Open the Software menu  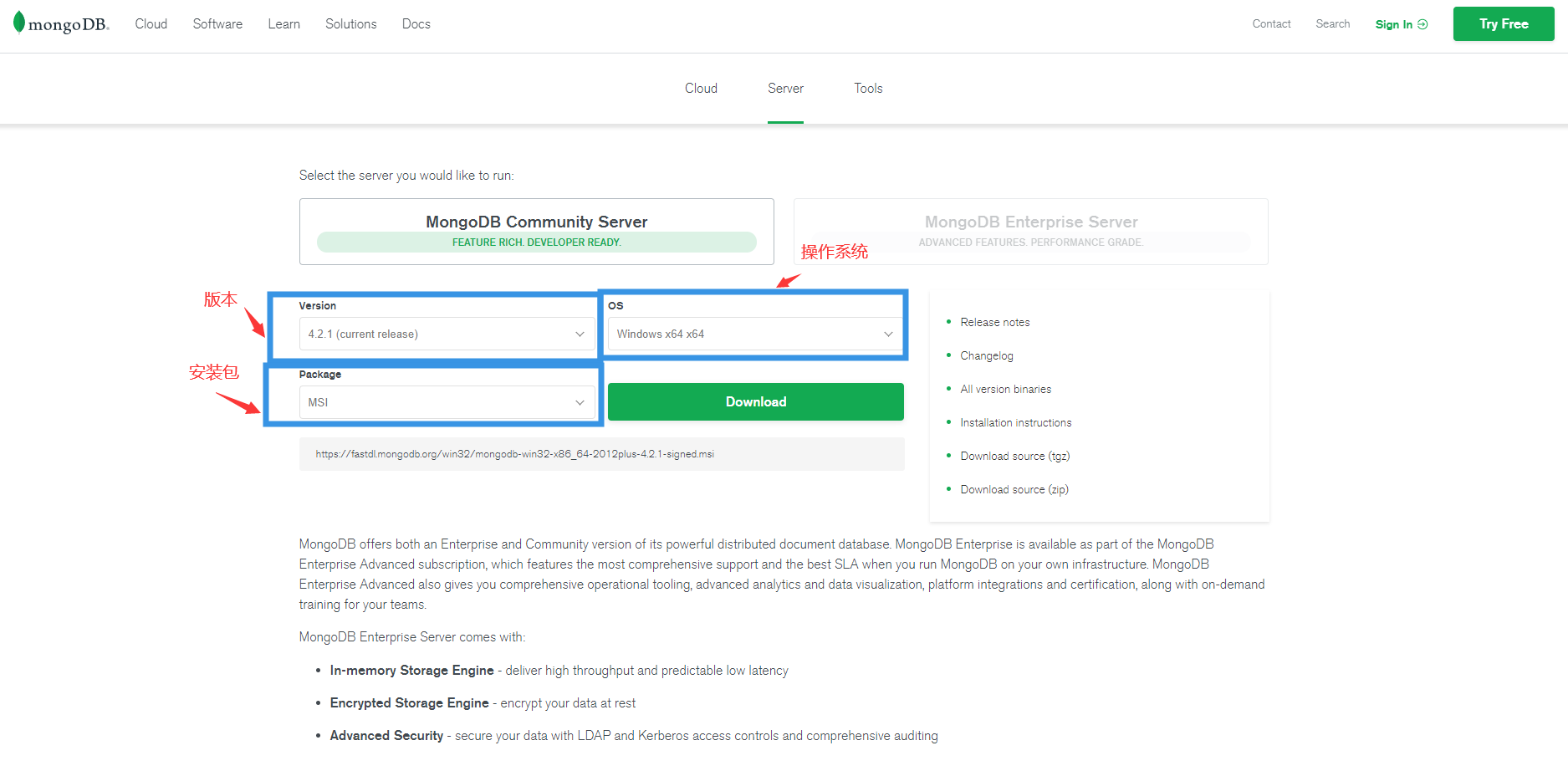click(x=217, y=24)
